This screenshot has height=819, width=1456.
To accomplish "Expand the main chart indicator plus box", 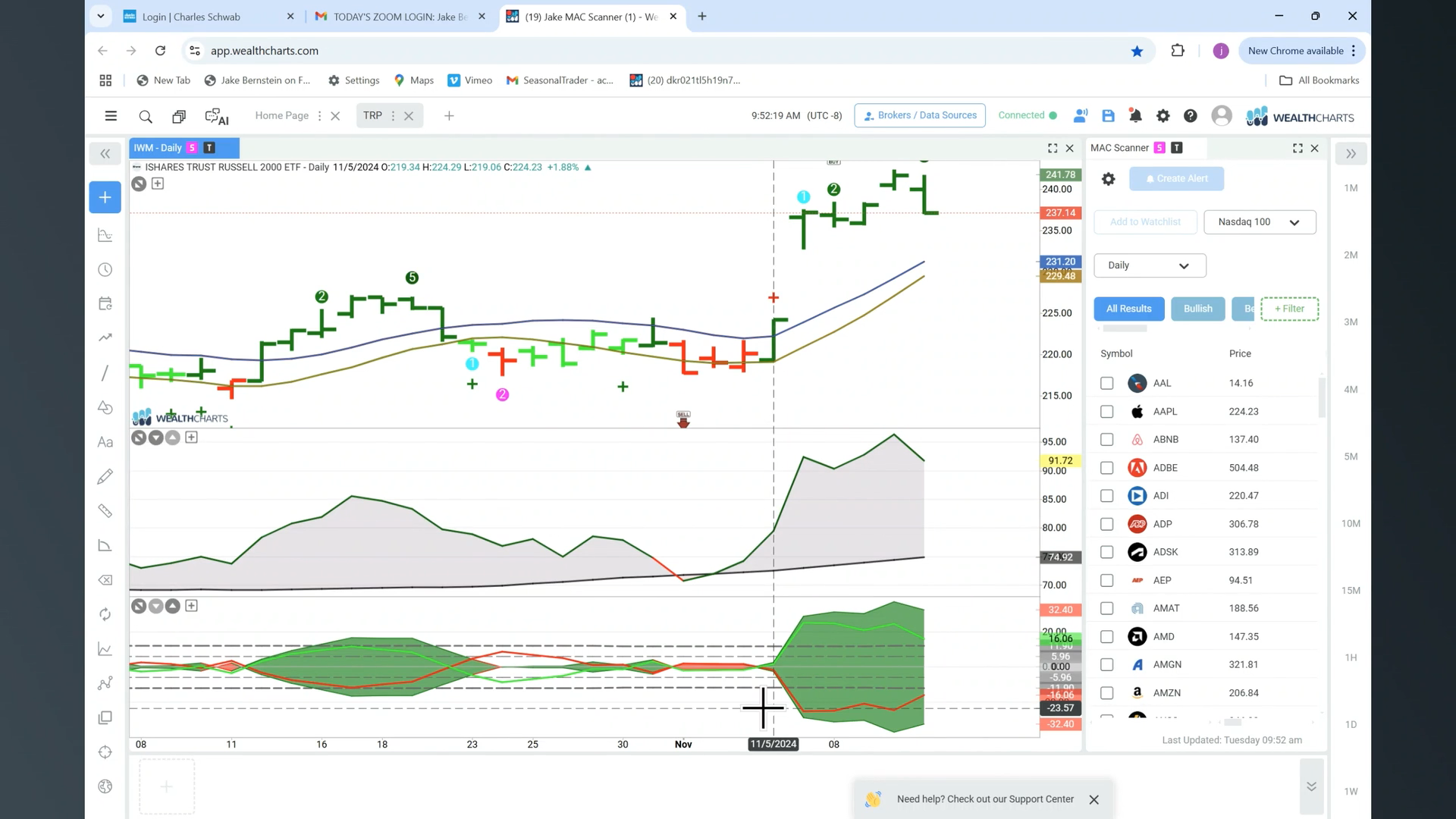I will 158,184.
